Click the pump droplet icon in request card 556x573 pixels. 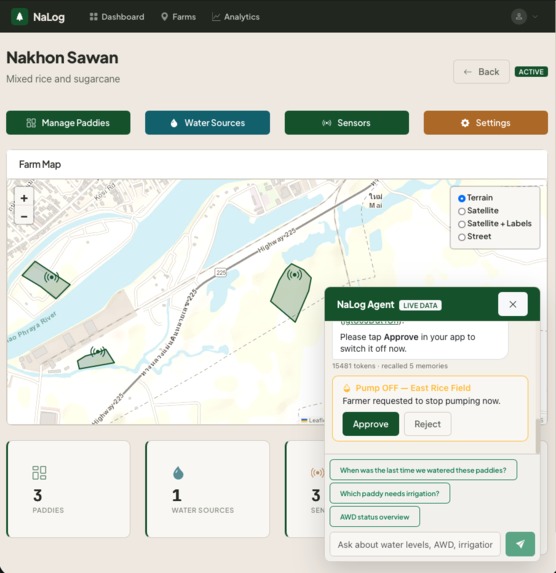(347, 388)
